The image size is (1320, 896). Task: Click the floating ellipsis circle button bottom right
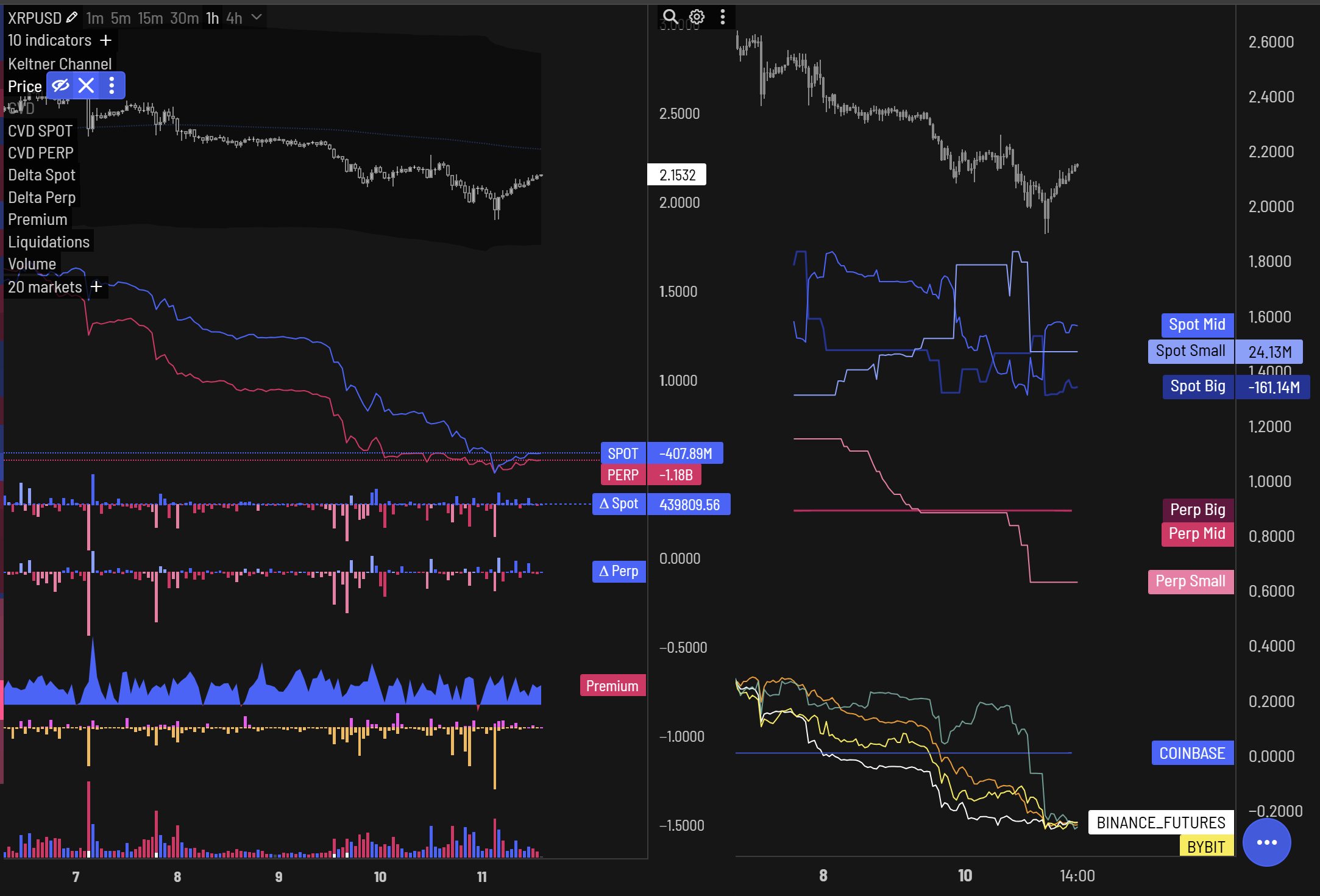tap(1266, 842)
